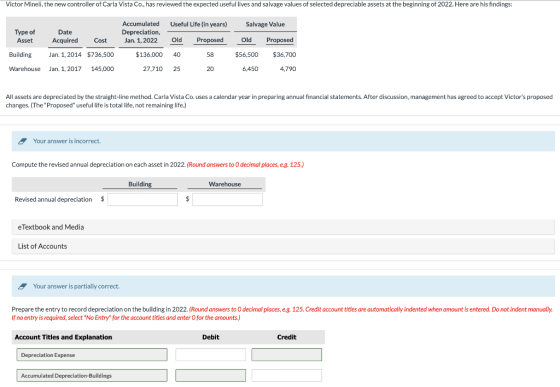Select the Depreciation Expense account title field
The height and width of the screenshot is (387, 560).
pyautogui.click(x=92, y=355)
